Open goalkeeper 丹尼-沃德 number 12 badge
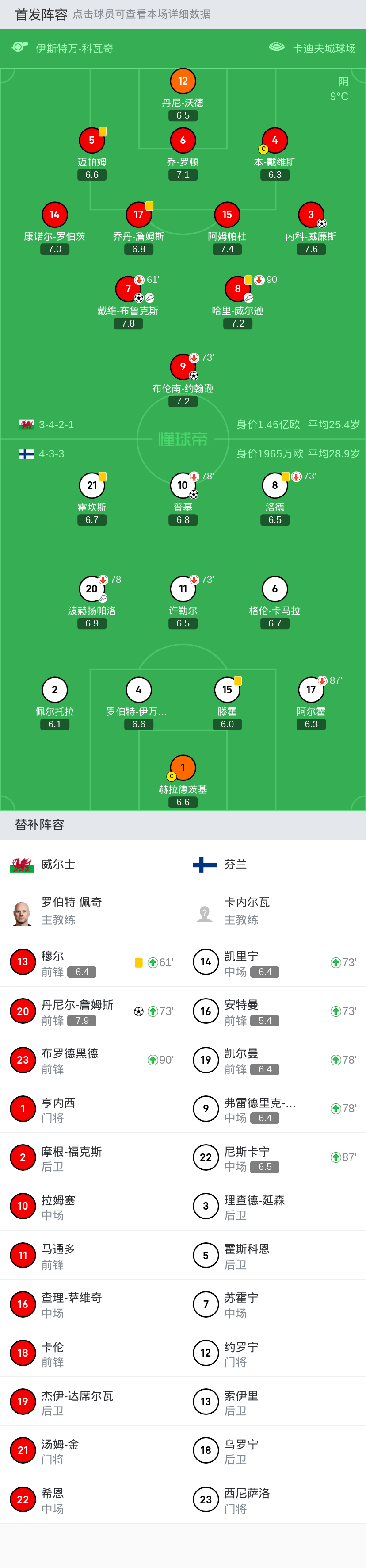Screen dimensions: 366x1568 pyautogui.click(x=183, y=81)
